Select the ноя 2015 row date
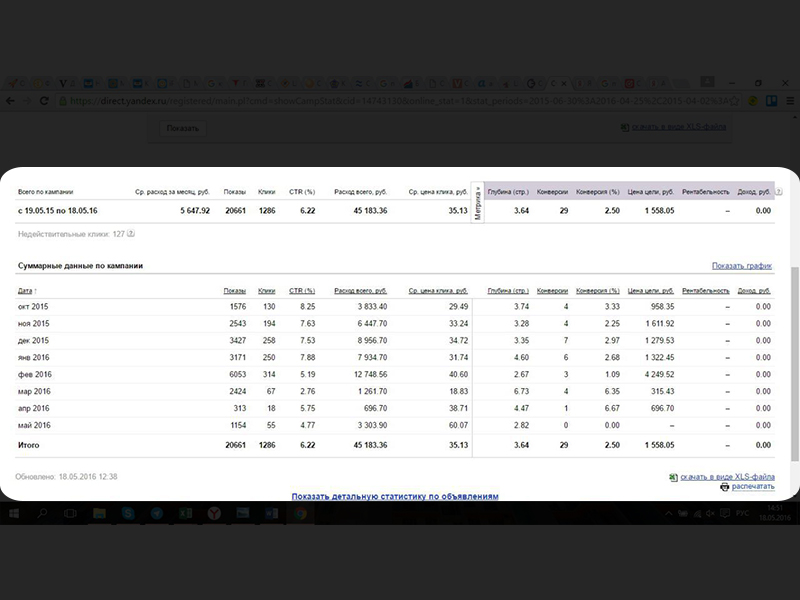The height and width of the screenshot is (600, 800). pyautogui.click(x=33, y=323)
